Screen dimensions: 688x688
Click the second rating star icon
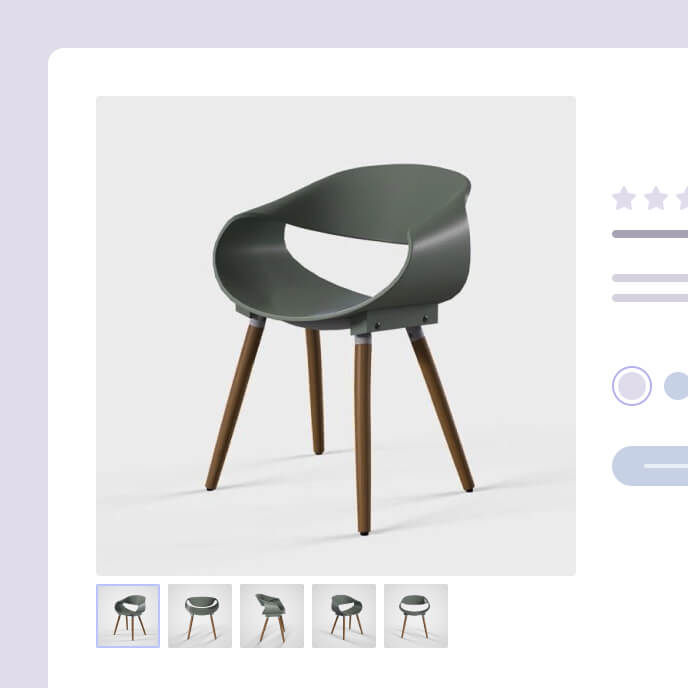coord(656,198)
